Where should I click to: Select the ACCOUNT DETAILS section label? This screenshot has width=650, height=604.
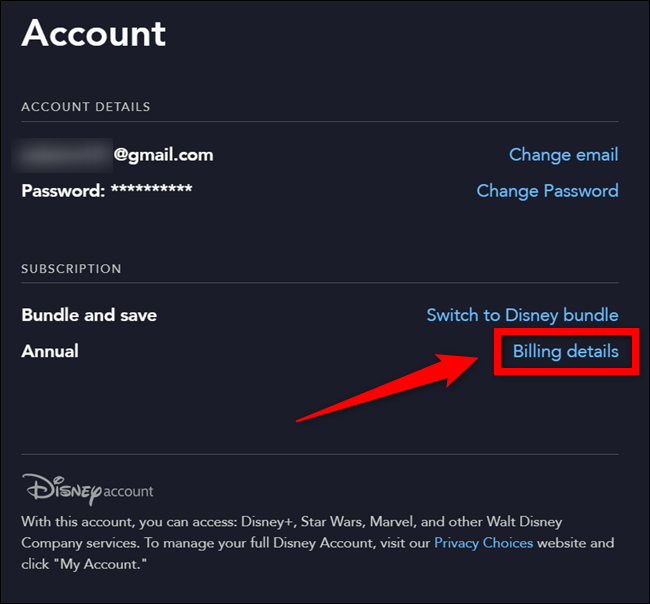tap(86, 107)
